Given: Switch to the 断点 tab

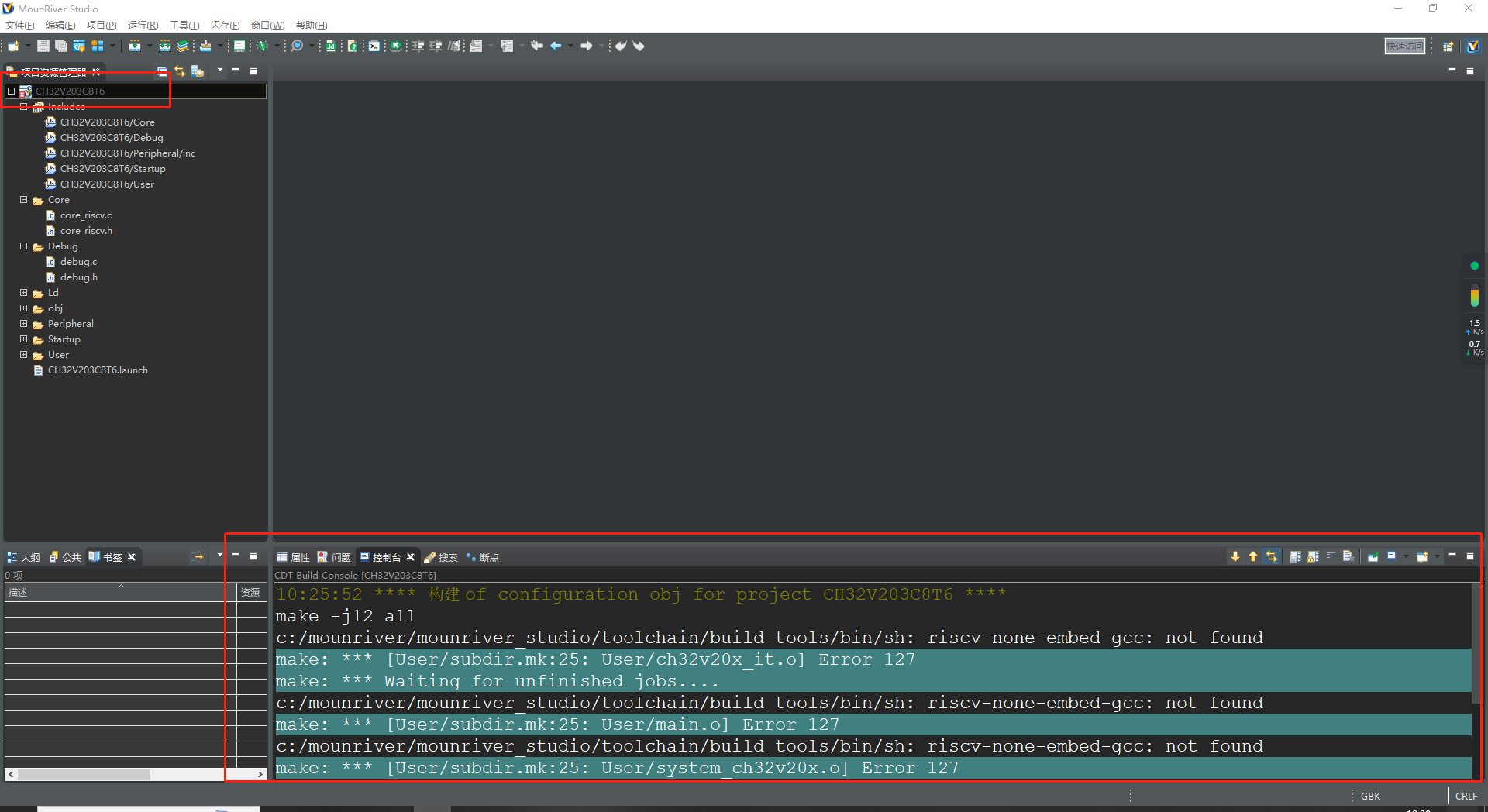Looking at the screenshot, I should click(482, 557).
